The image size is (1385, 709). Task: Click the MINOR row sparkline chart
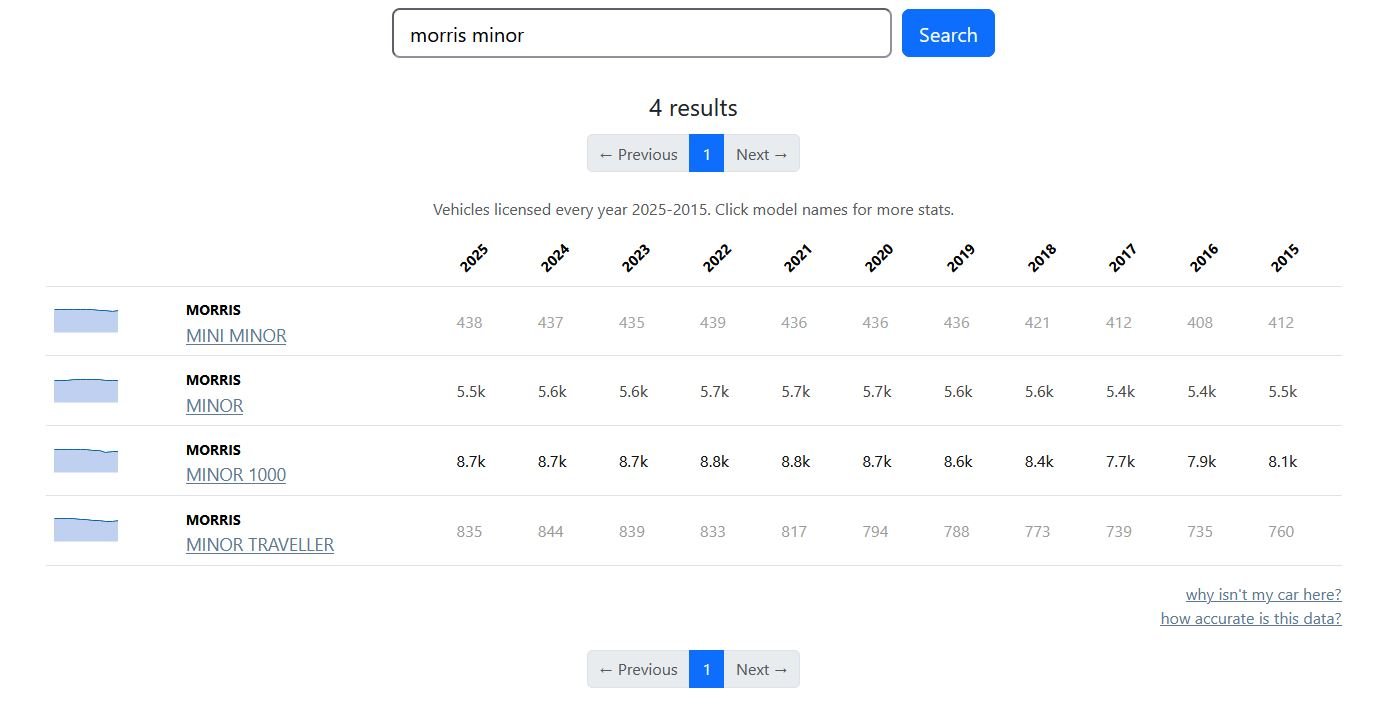[x=86, y=390]
